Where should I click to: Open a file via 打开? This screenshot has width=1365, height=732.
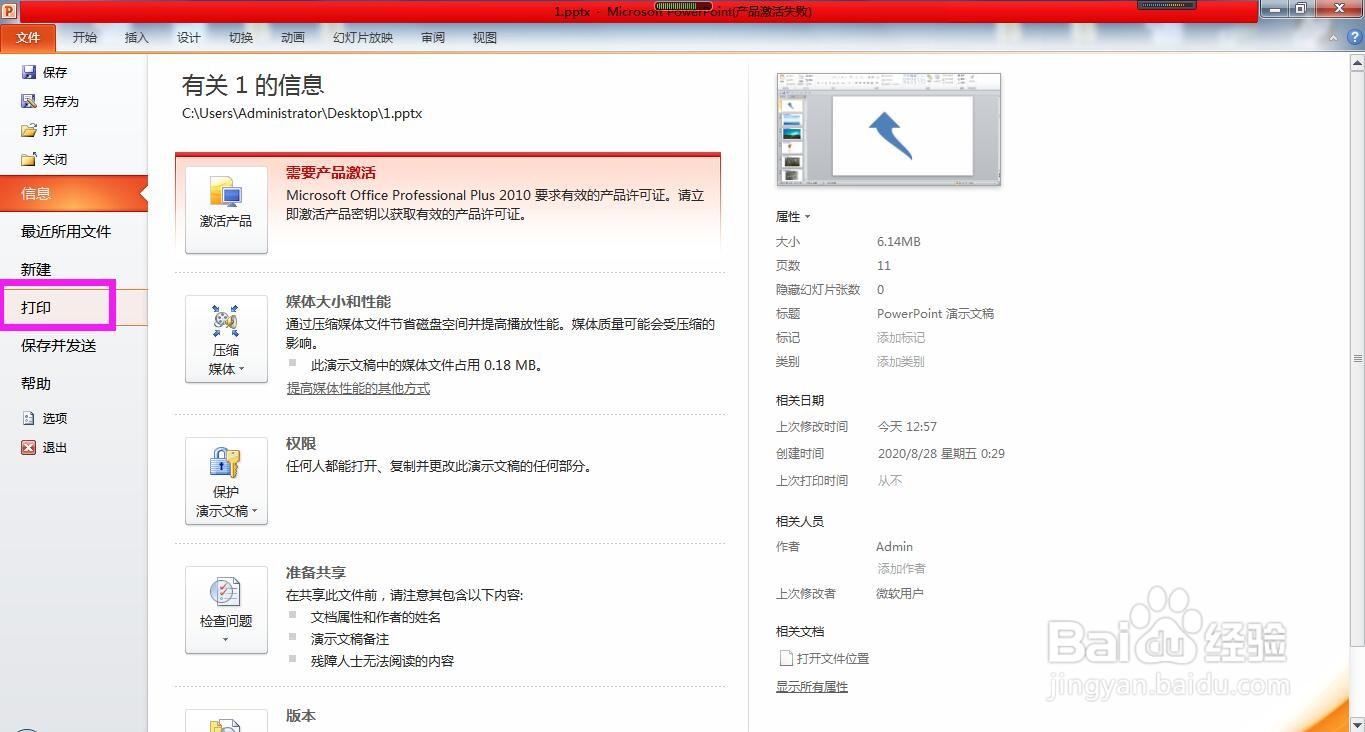(x=44, y=130)
